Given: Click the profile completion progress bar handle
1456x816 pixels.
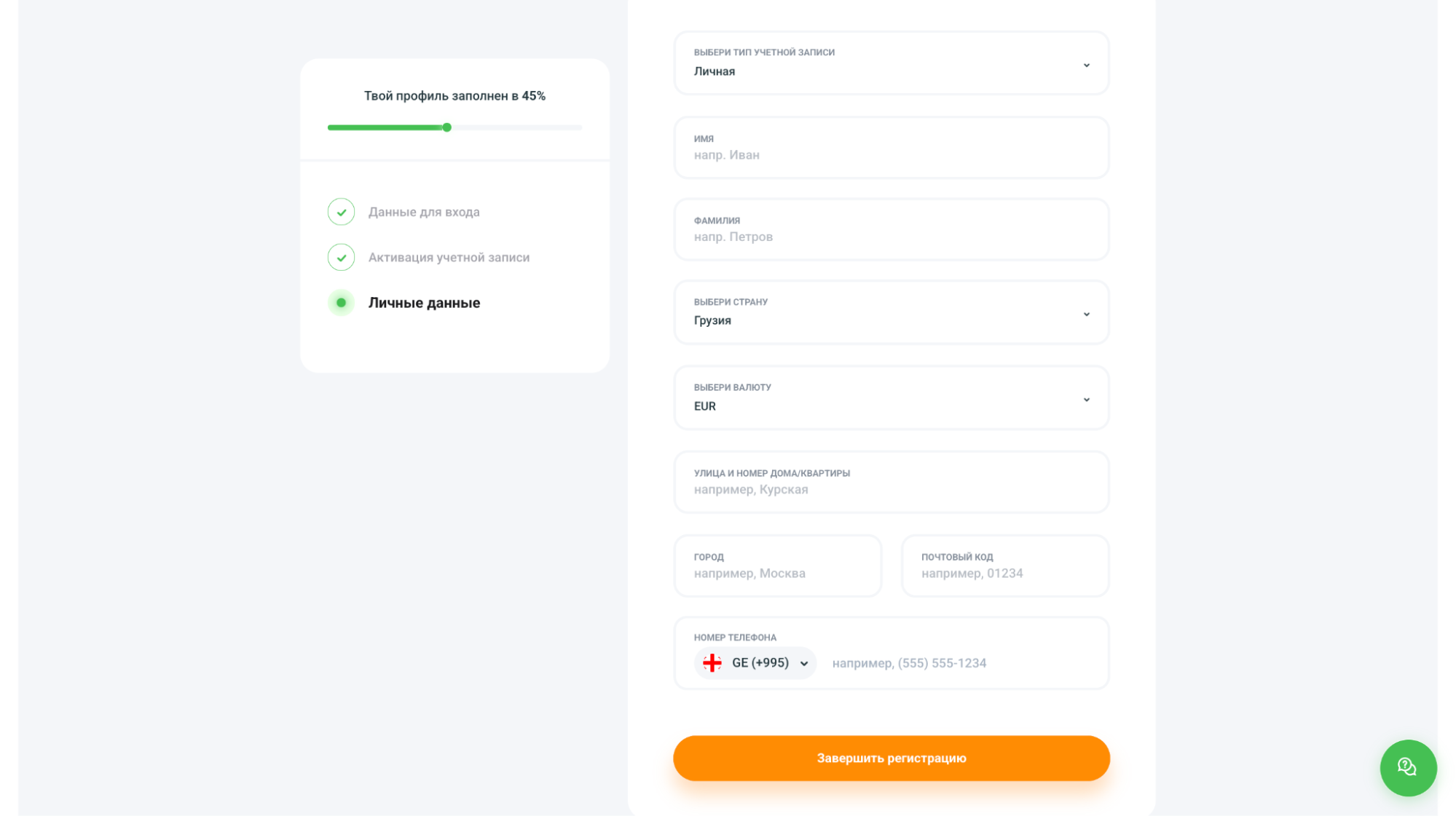Looking at the screenshot, I should tap(447, 127).
